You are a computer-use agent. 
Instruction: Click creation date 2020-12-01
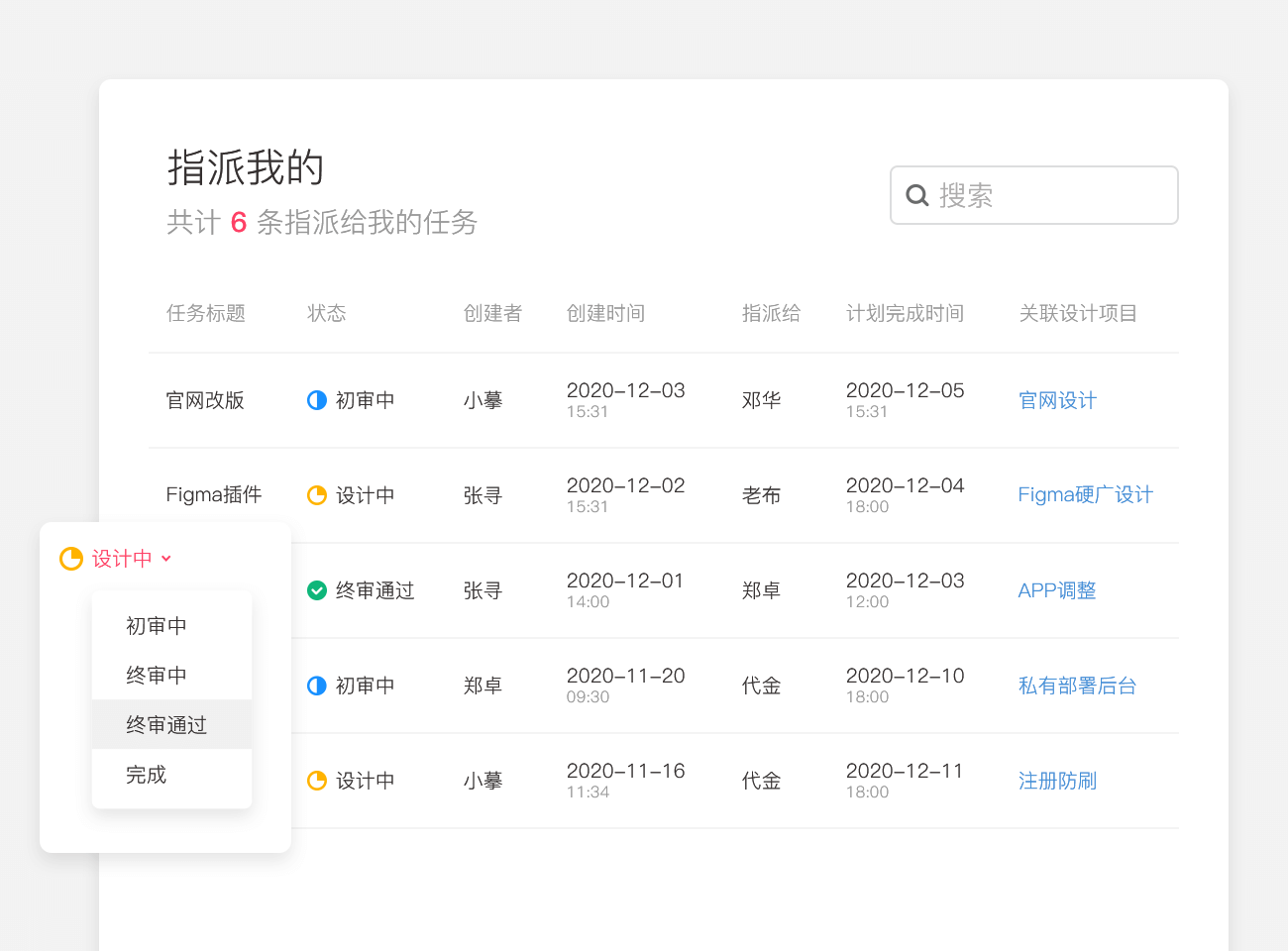point(625,581)
